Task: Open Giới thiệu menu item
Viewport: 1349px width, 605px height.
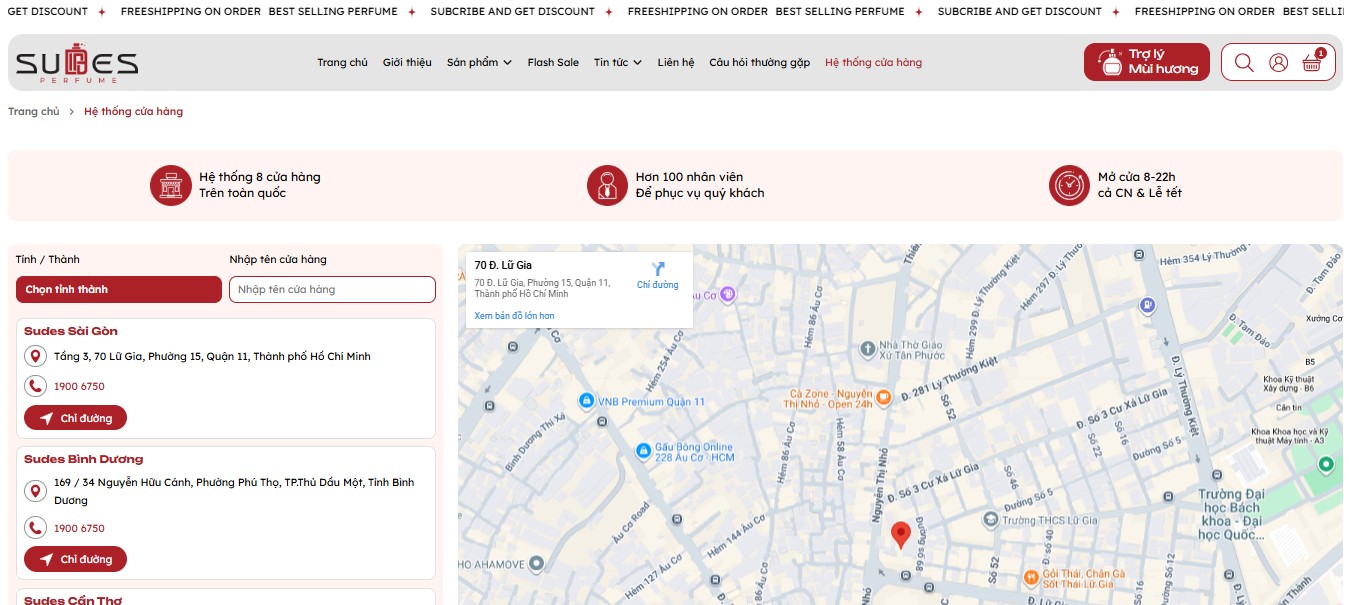Action: click(407, 62)
